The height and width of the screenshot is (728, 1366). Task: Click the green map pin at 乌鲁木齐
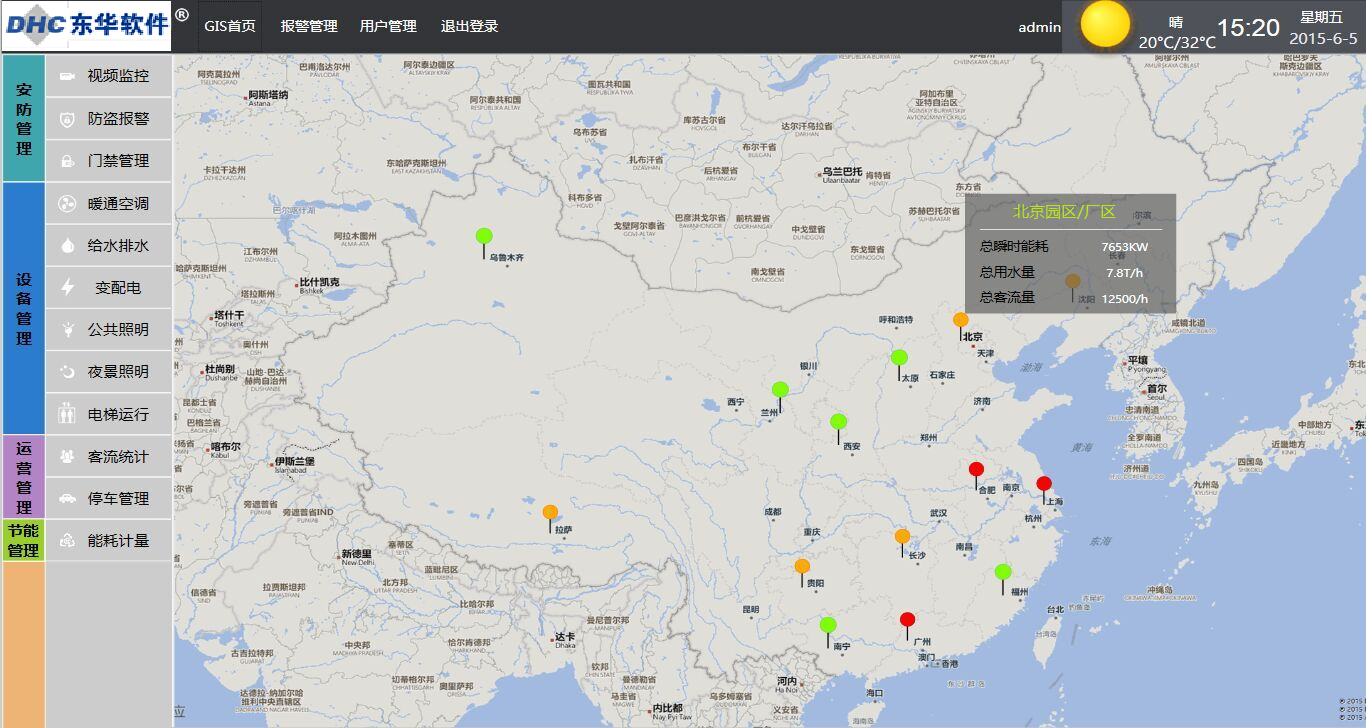pos(484,237)
